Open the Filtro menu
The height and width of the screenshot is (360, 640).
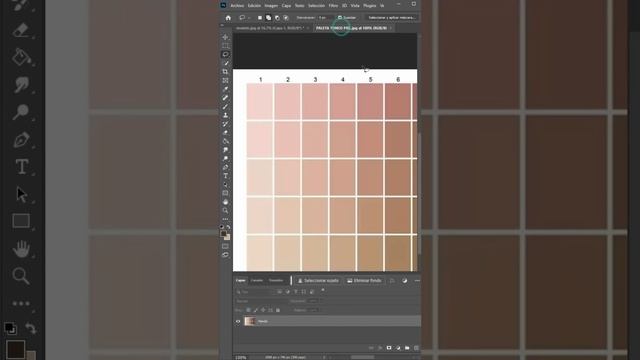point(333,6)
